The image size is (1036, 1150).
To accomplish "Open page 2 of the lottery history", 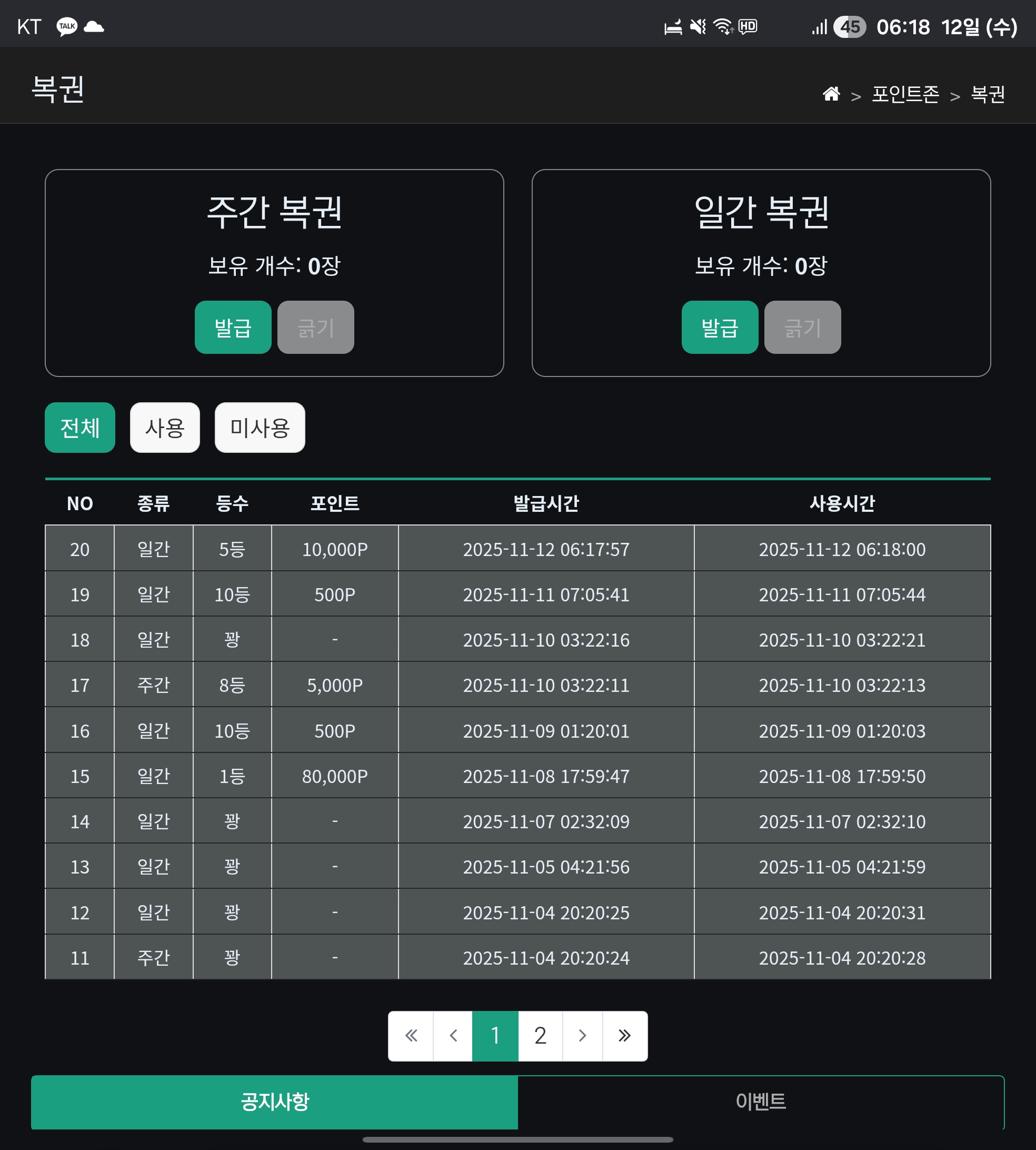I will pos(540,1036).
